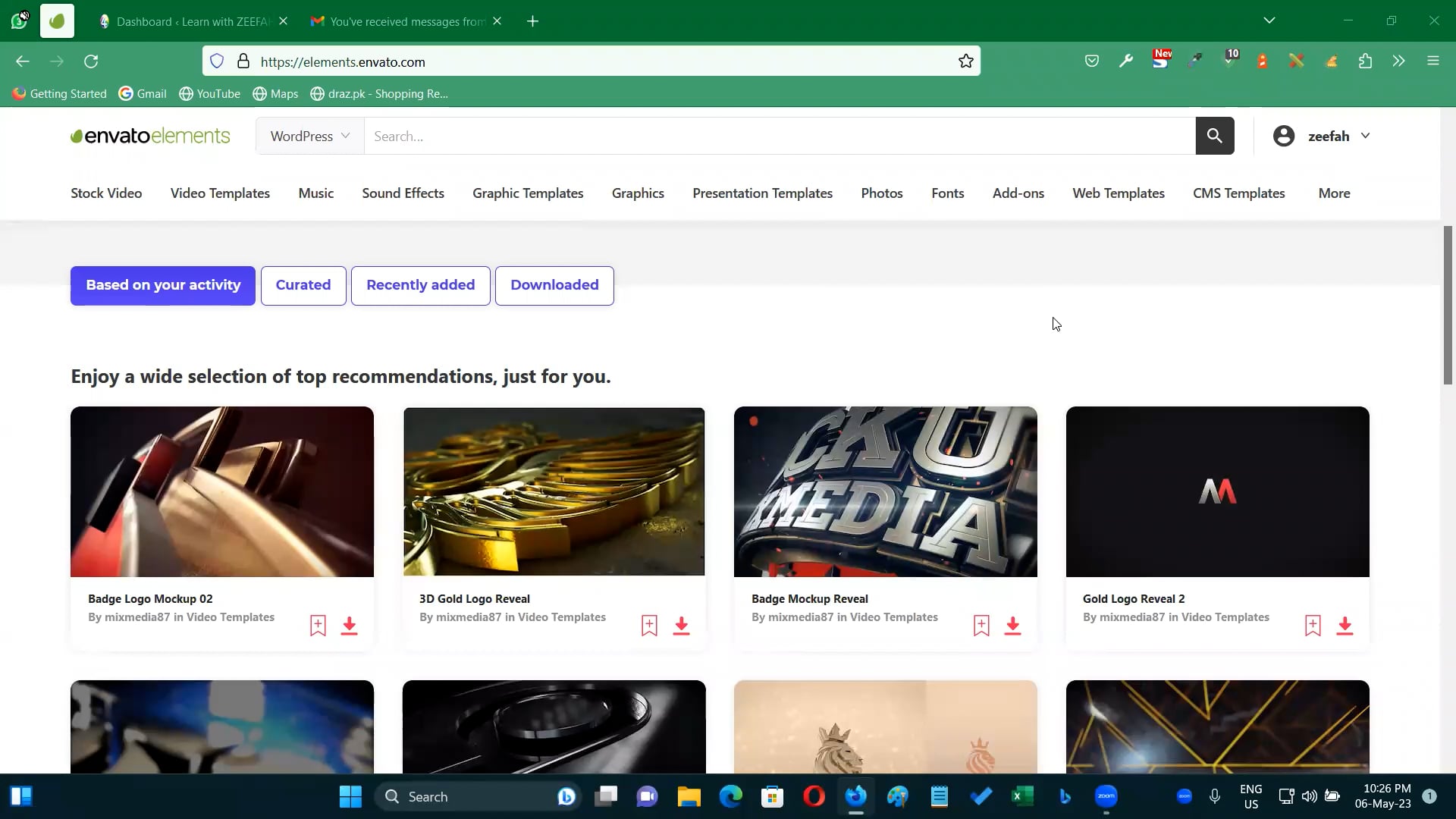Viewport: 1456px width, 819px height.
Task: Bookmark 3D Gold Logo Reveal item
Action: click(649, 626)
